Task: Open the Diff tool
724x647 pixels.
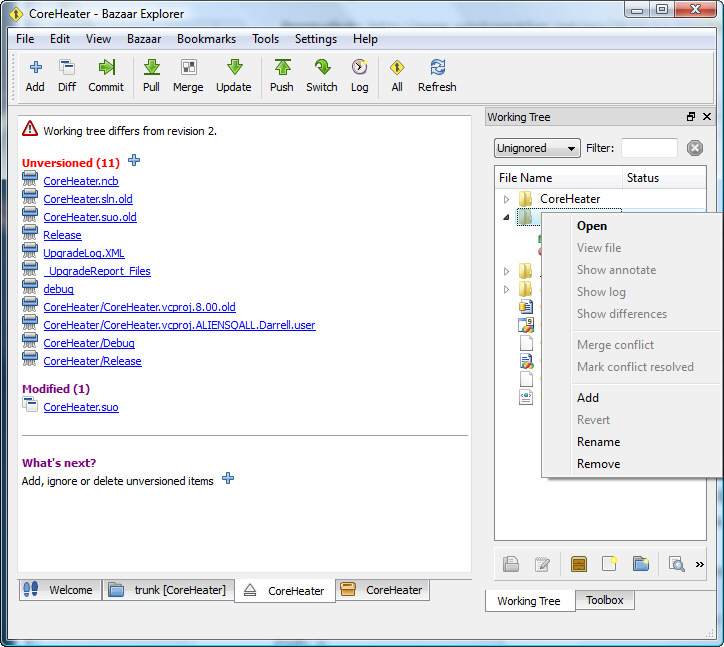Action: pos(67,76)
